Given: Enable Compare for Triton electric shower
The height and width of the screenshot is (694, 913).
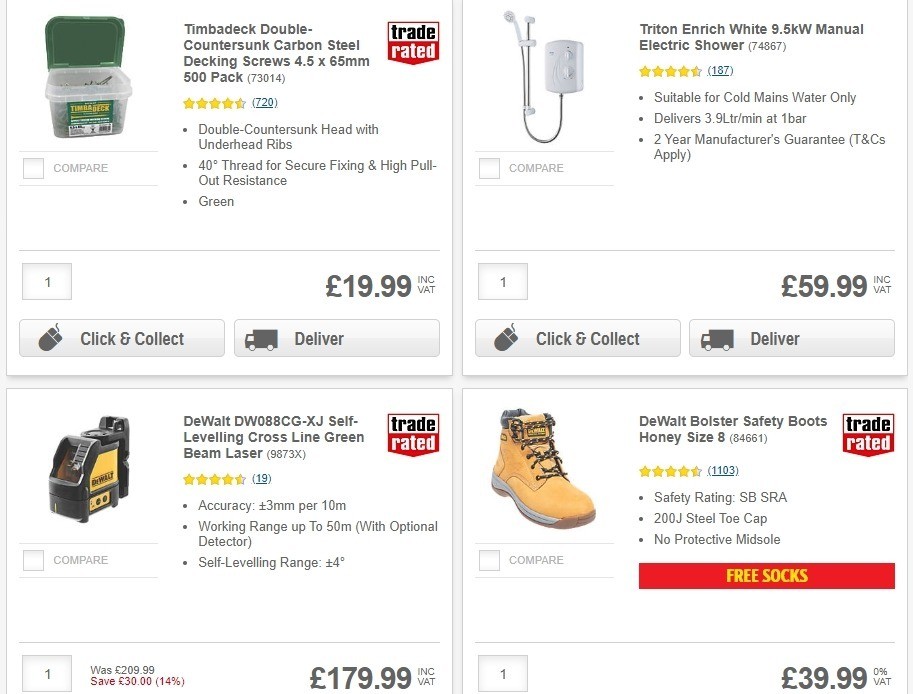Looking at the screenshot, I should pos(488,168).
